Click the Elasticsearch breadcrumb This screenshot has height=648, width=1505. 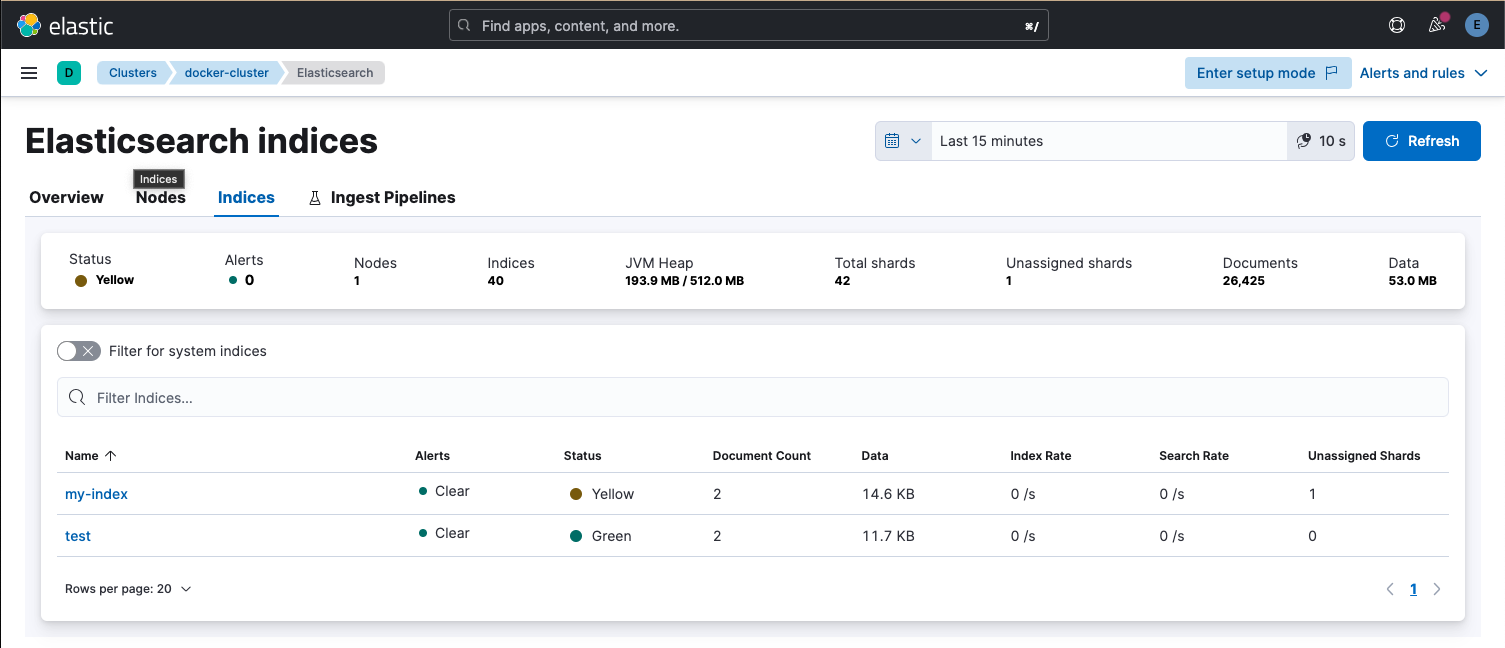pyautogui.click(x=335, y=73)
